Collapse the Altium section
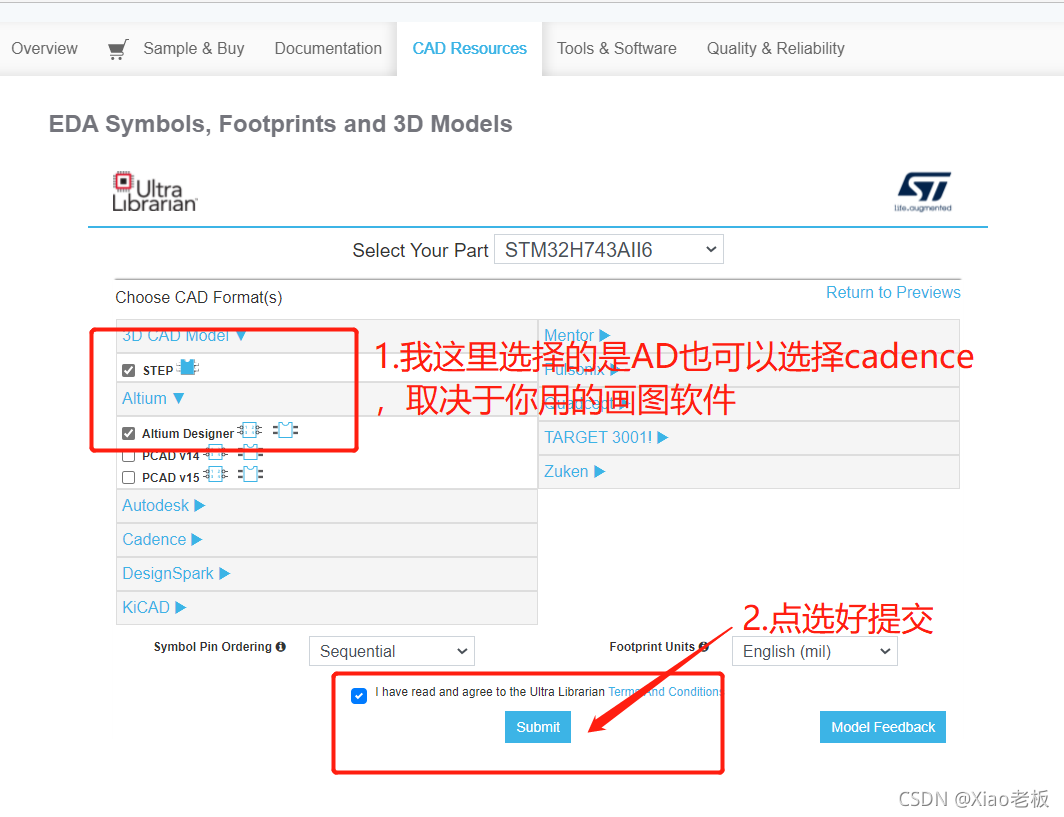This screenshot has height=817, width=1064. (x=153, y=398)
